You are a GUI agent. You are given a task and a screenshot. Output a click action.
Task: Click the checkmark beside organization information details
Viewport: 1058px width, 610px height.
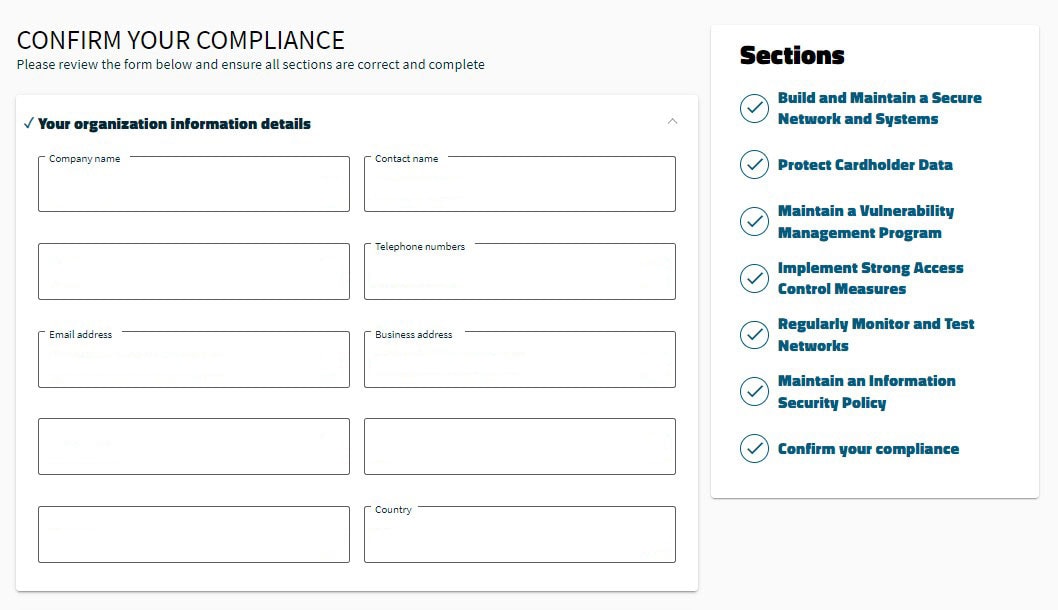click(27, 122)
